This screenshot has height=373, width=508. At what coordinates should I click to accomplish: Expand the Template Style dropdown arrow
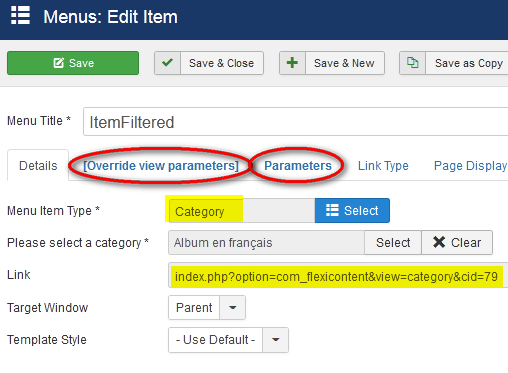275,340
